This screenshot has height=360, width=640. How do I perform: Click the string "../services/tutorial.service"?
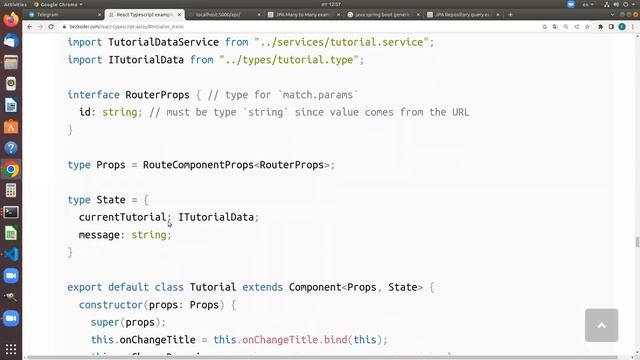click(x=342, y=42)
